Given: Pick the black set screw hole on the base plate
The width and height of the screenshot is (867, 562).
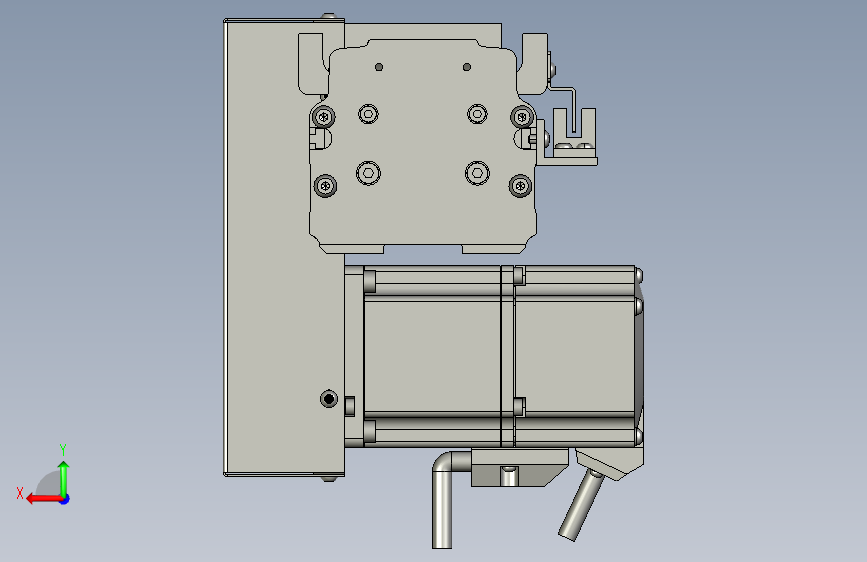Looking at the screenshot, I should 329,399.
